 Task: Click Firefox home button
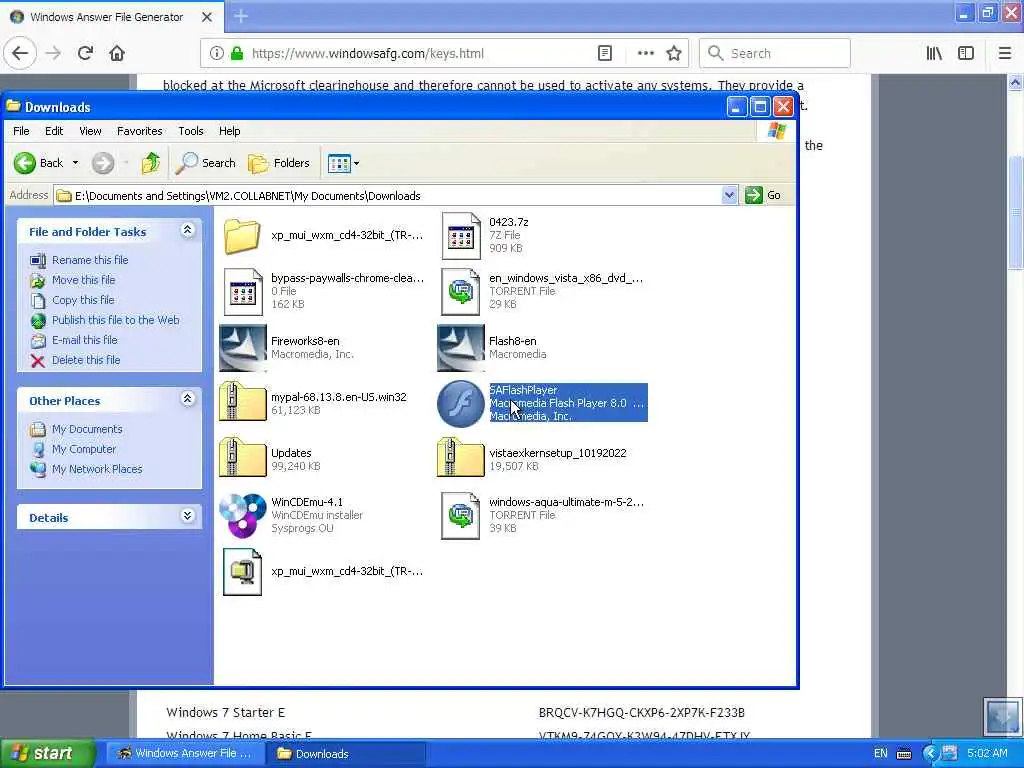coord(117,53)
